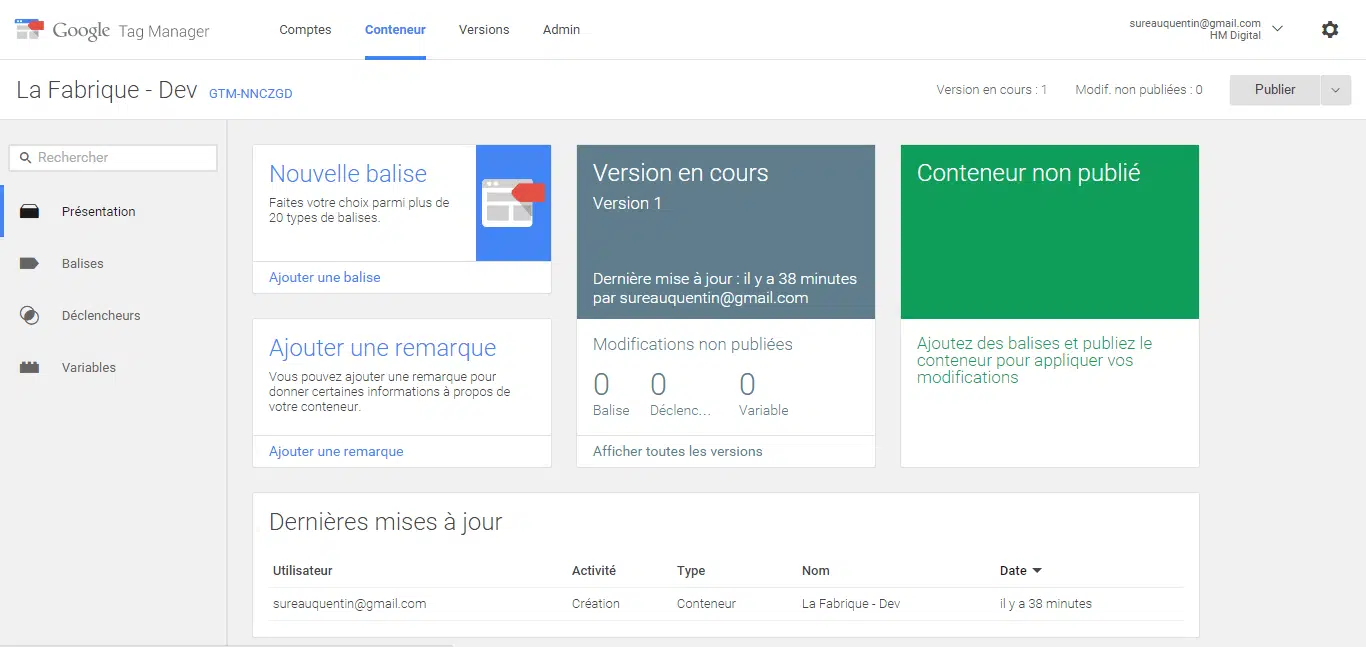Focus the Rechercher search field
This screenshot has height=647, width=1366.
(x=122, y=158)
